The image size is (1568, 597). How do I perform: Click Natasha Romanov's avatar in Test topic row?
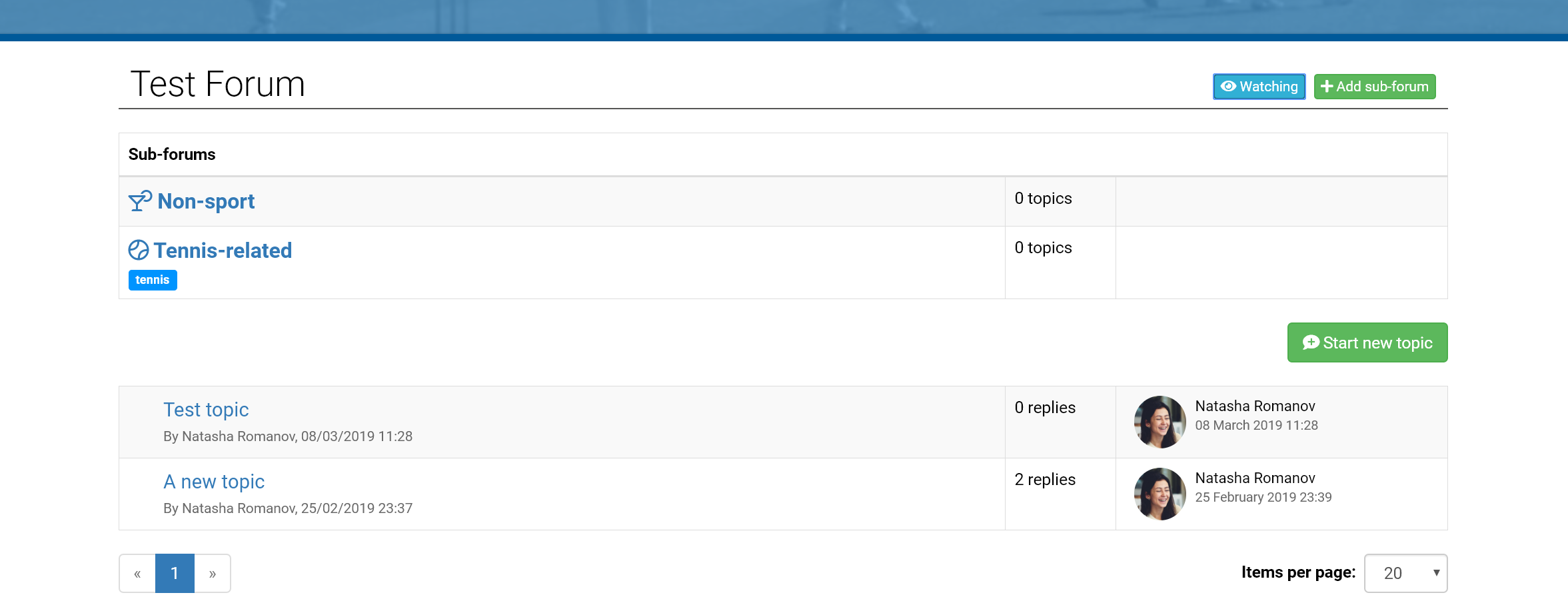(1160, 422)
